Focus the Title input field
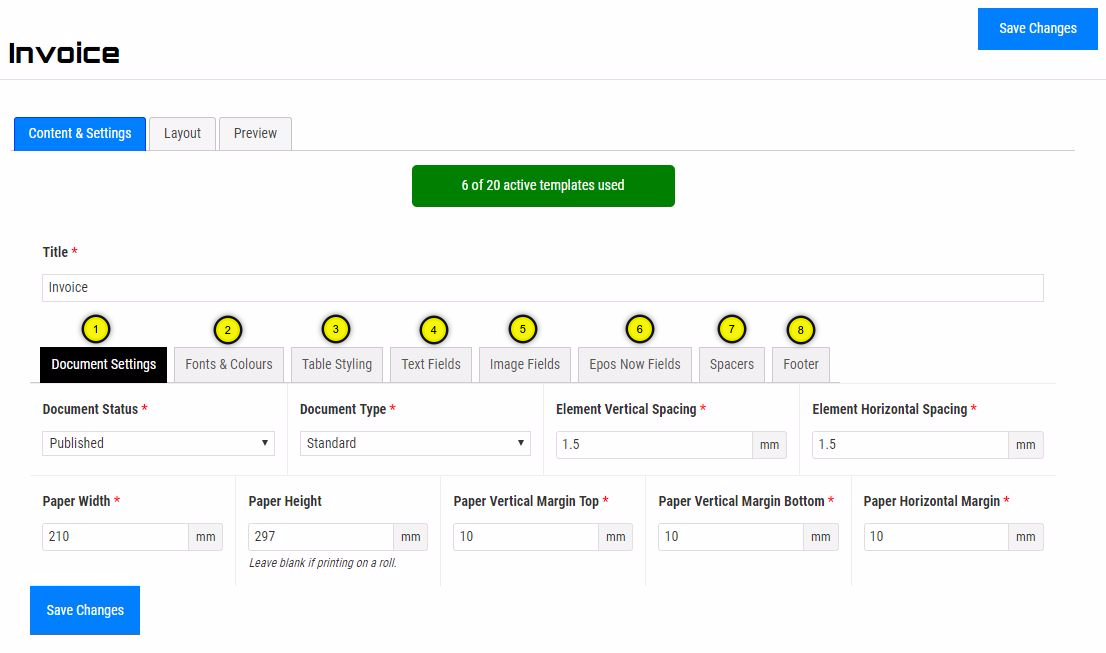The image size is (1106, 653). click(x=543, y=288)
